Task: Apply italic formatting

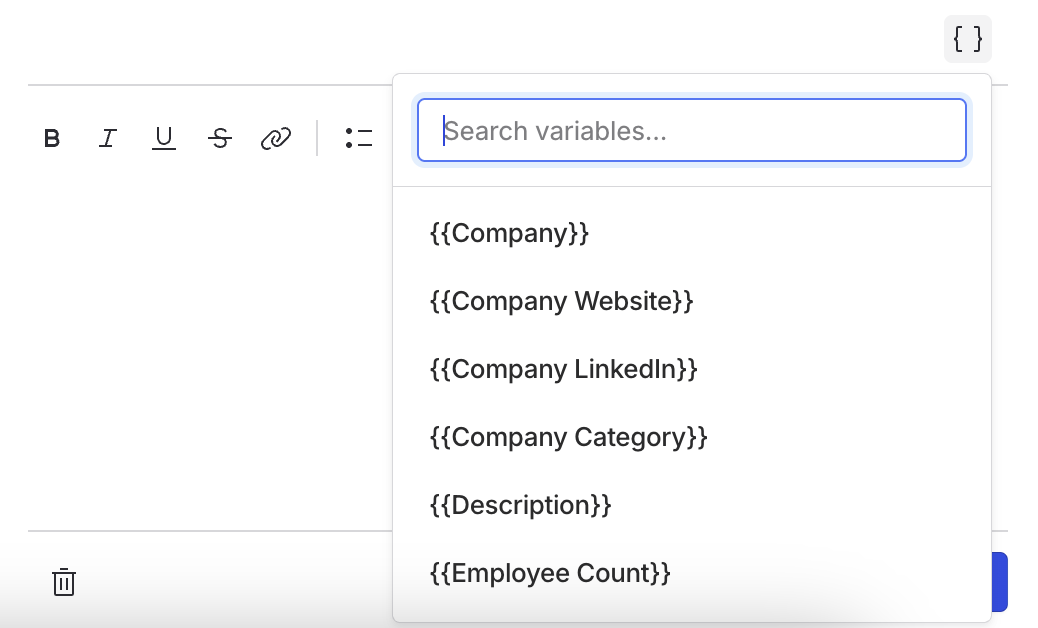Action: [x=108, y=138]
